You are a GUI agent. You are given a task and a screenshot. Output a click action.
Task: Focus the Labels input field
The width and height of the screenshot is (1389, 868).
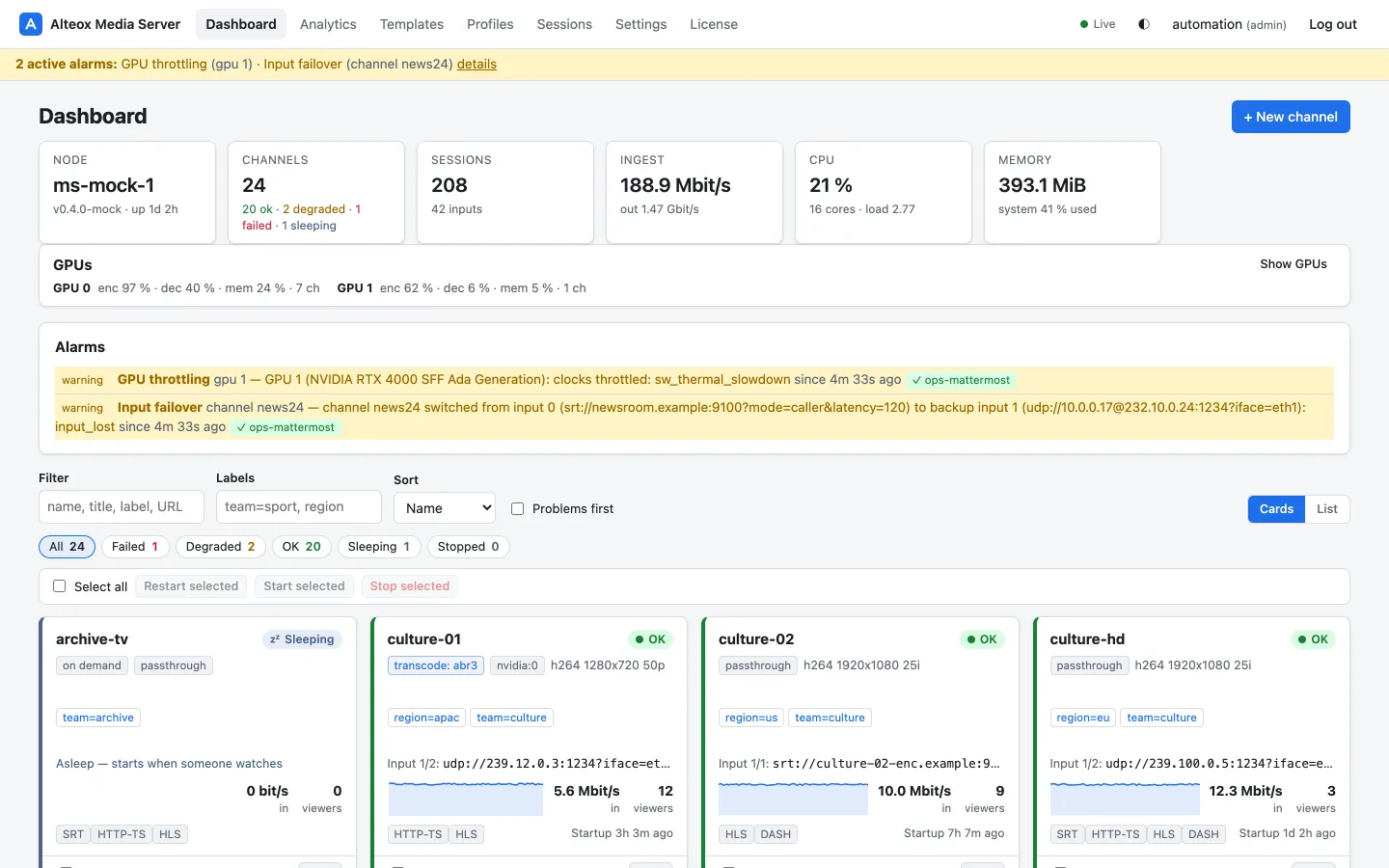pyautogui.click(x=299, y=506)
